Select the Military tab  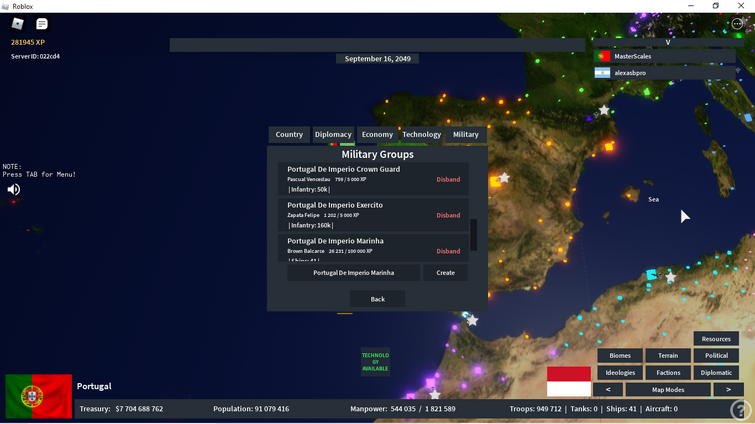466,134
